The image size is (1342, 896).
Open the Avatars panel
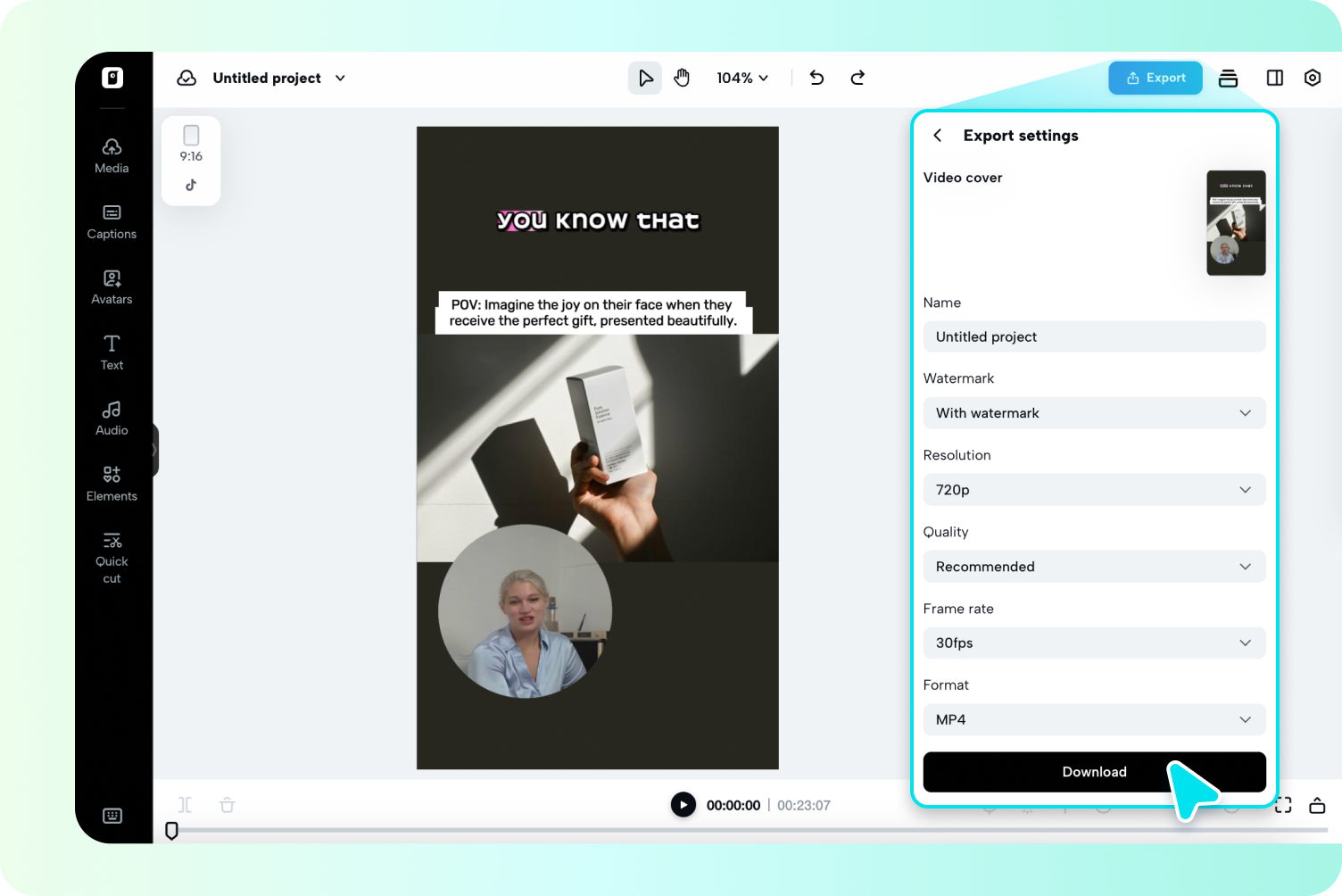pyautogui.click(x=112, y=287)
